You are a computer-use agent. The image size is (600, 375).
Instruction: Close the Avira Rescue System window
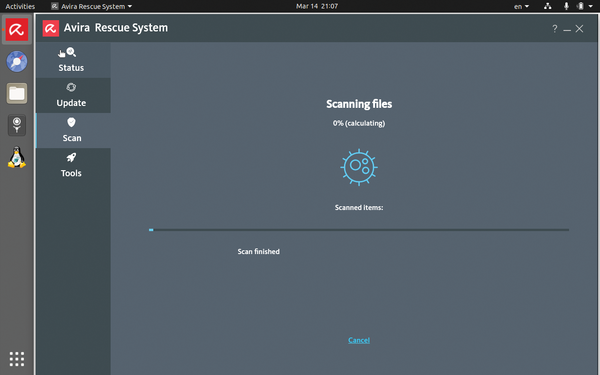579,29
